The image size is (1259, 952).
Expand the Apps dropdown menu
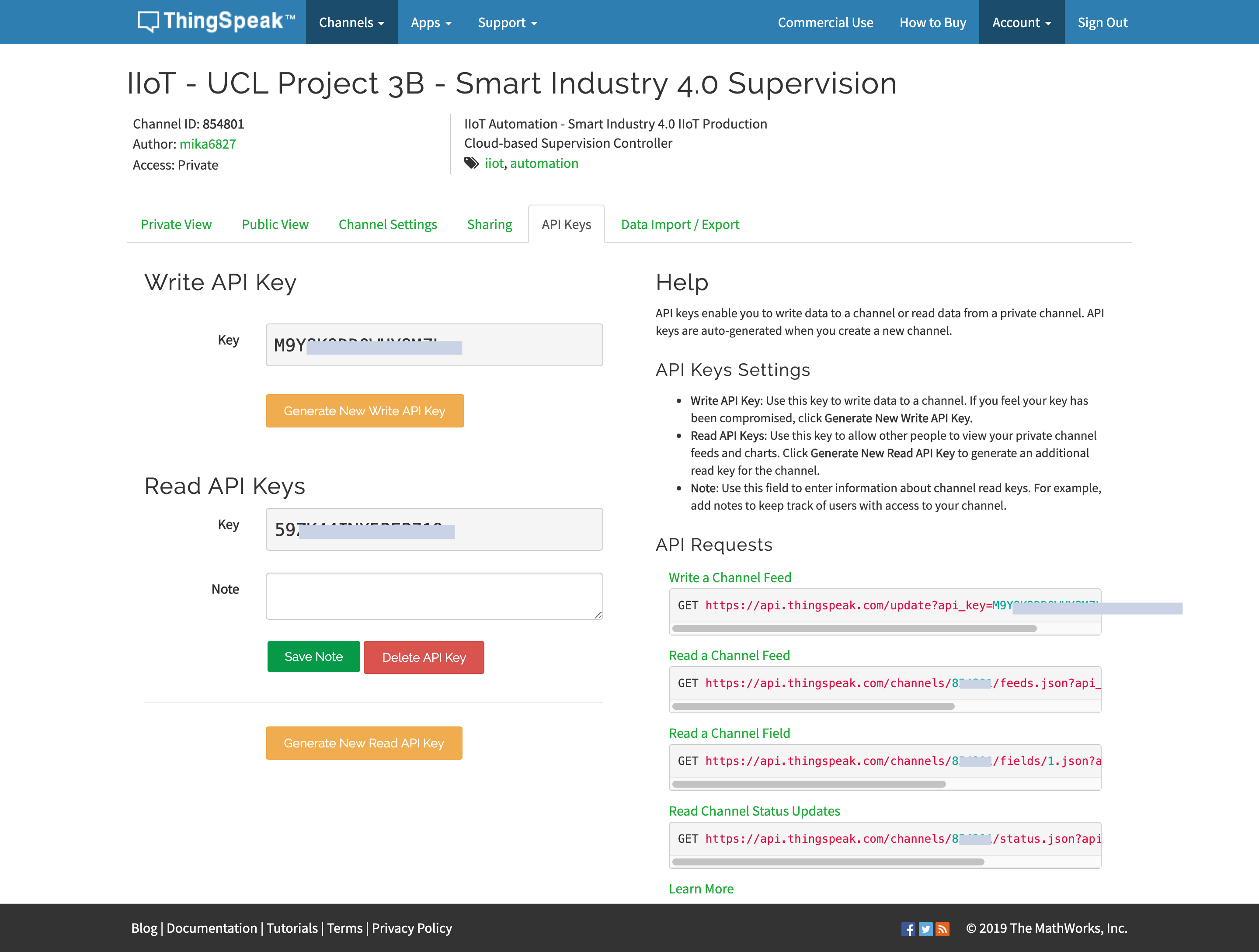431,22
